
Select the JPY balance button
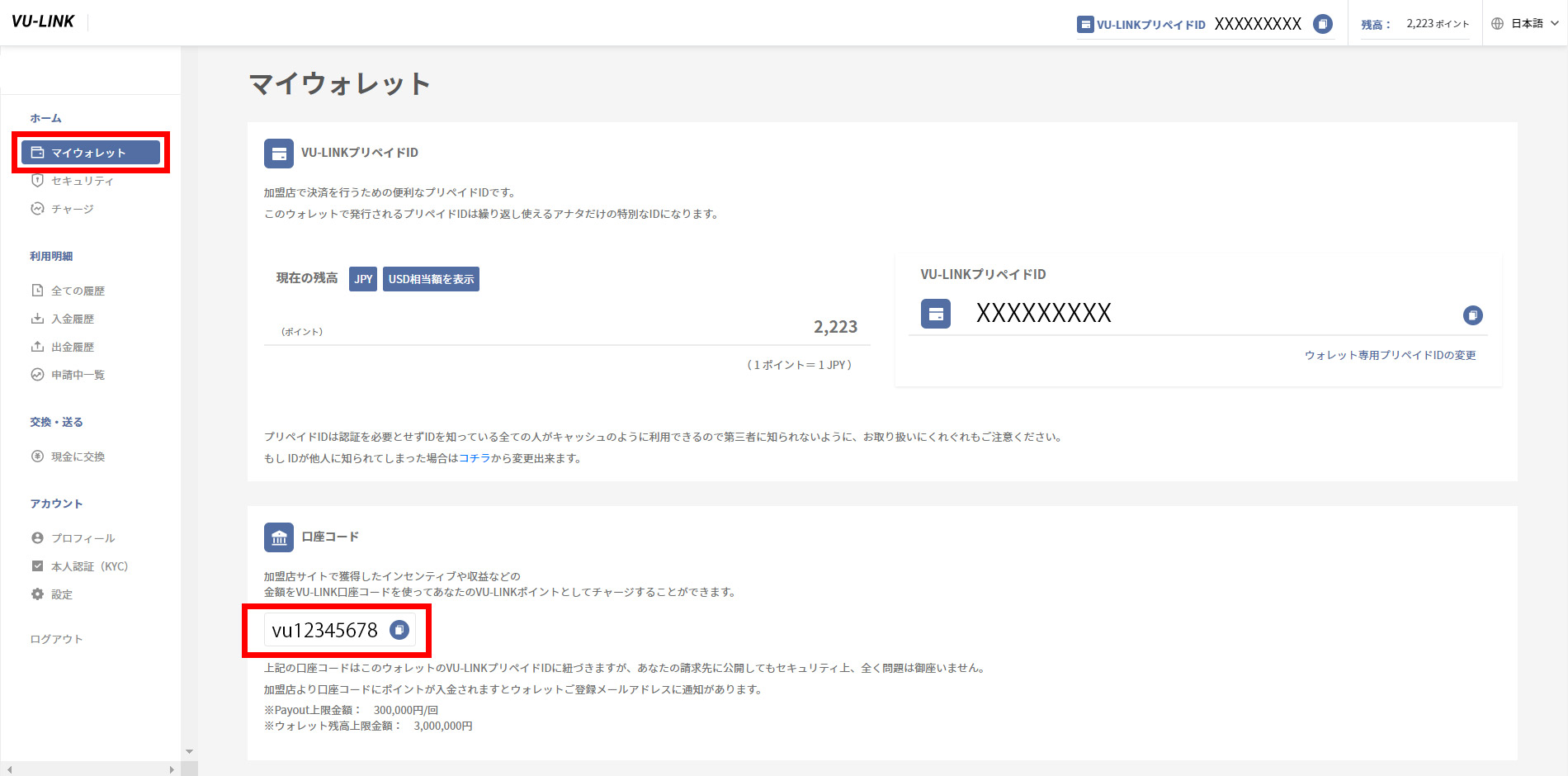click(x=363, y=279)
